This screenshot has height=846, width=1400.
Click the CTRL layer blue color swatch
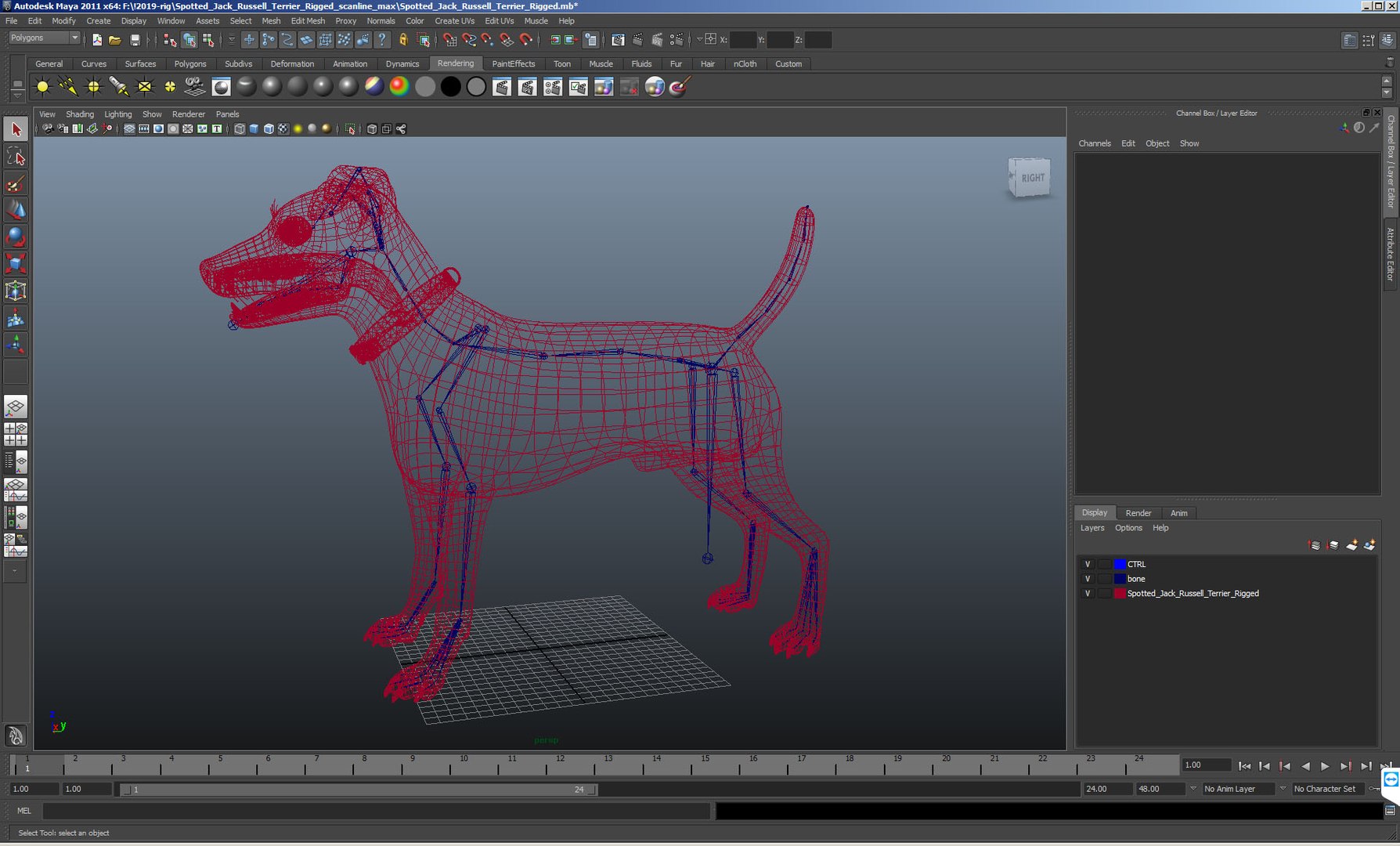pos(1120,564)
